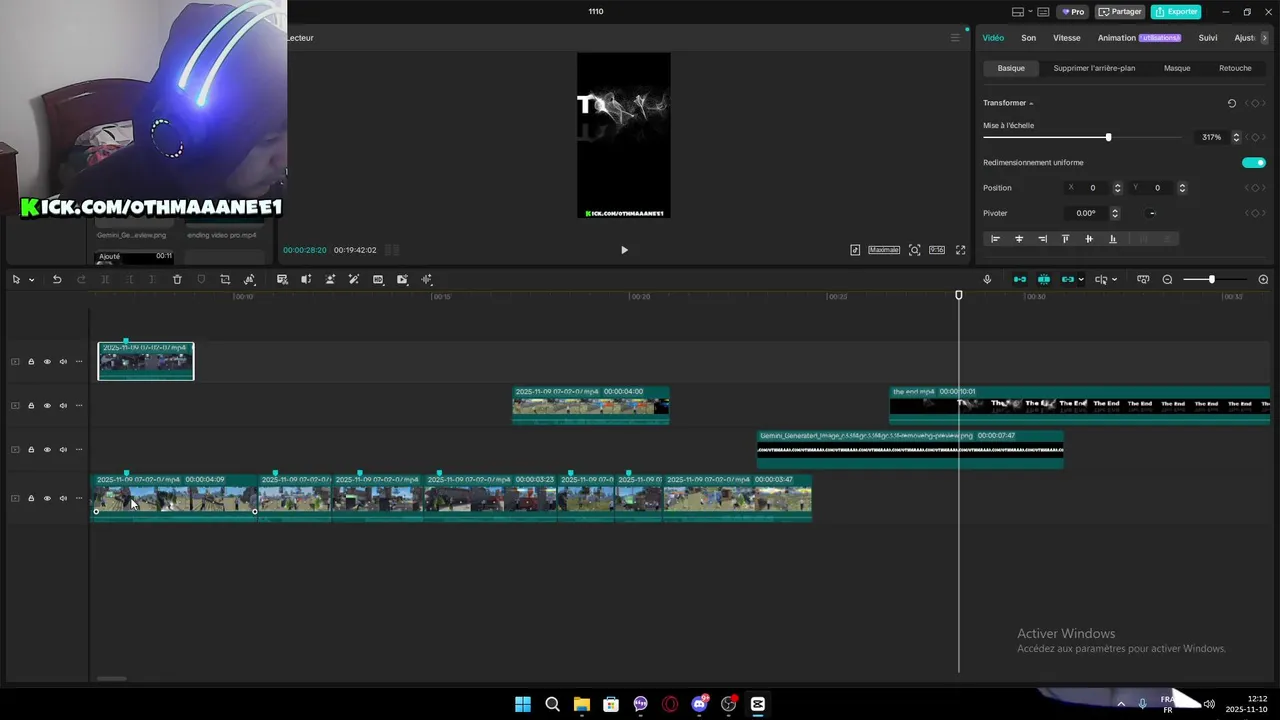Click the preview zoom focus icon
Image resolution: width=1280 pixels, height=720 pixels.
[x=914, y=250]
